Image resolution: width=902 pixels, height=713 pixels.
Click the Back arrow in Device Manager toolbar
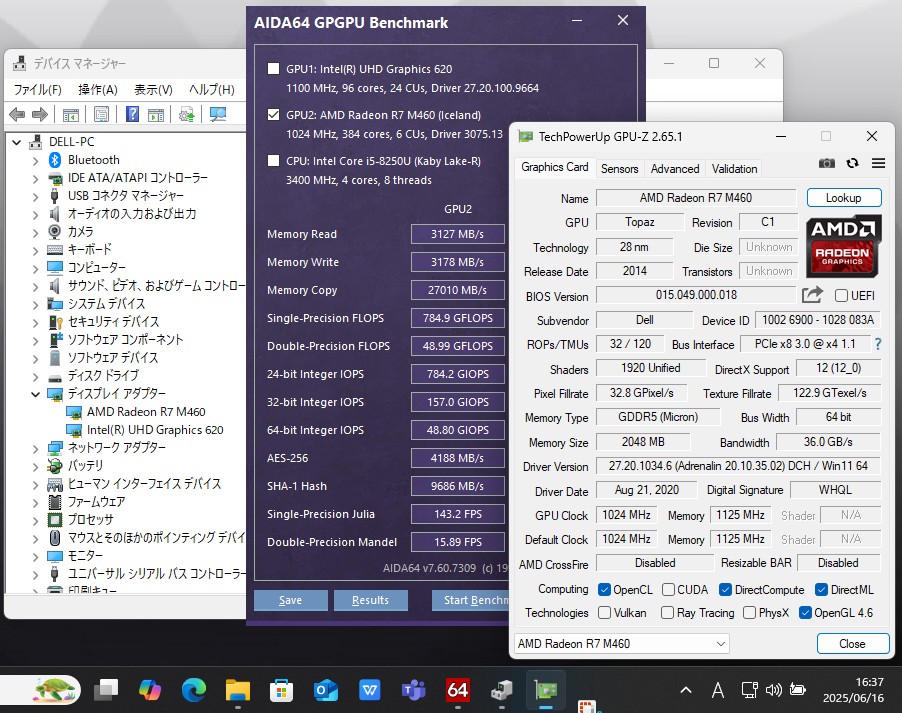[17, 115]
